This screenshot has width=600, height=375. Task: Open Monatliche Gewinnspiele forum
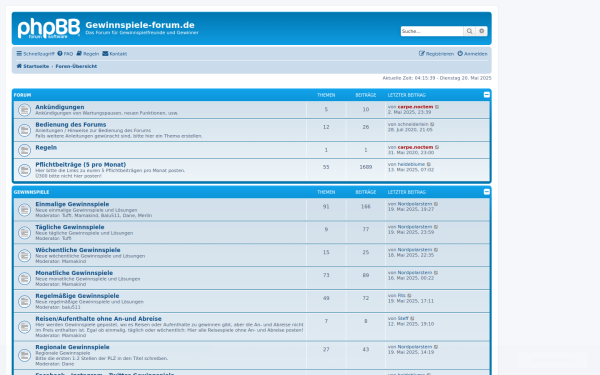pos(74,273)
